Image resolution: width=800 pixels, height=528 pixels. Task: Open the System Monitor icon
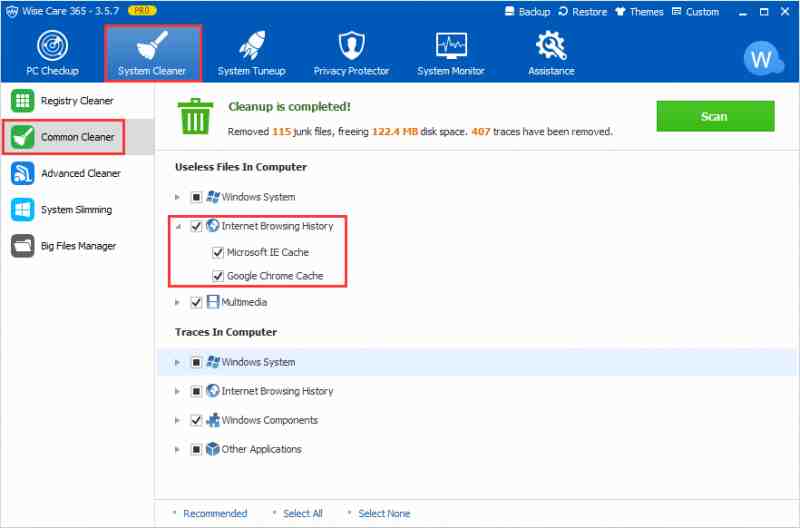pos(450,47)
